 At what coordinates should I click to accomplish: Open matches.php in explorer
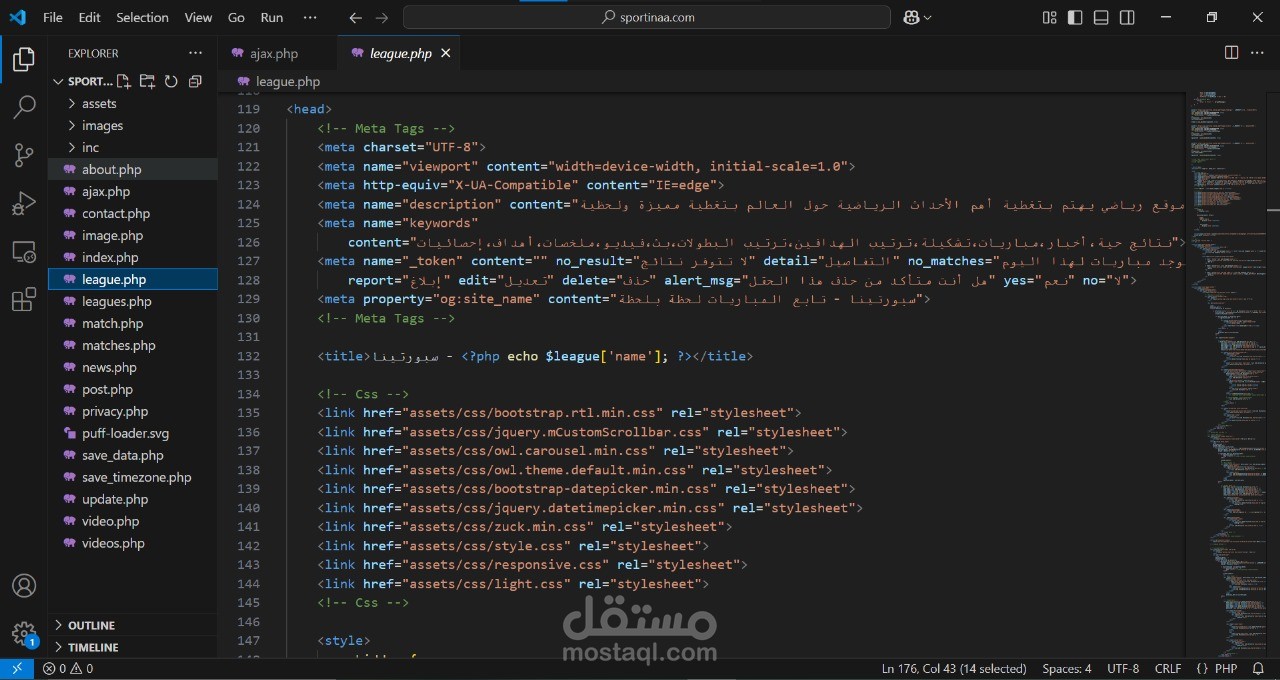click(133, 345)
